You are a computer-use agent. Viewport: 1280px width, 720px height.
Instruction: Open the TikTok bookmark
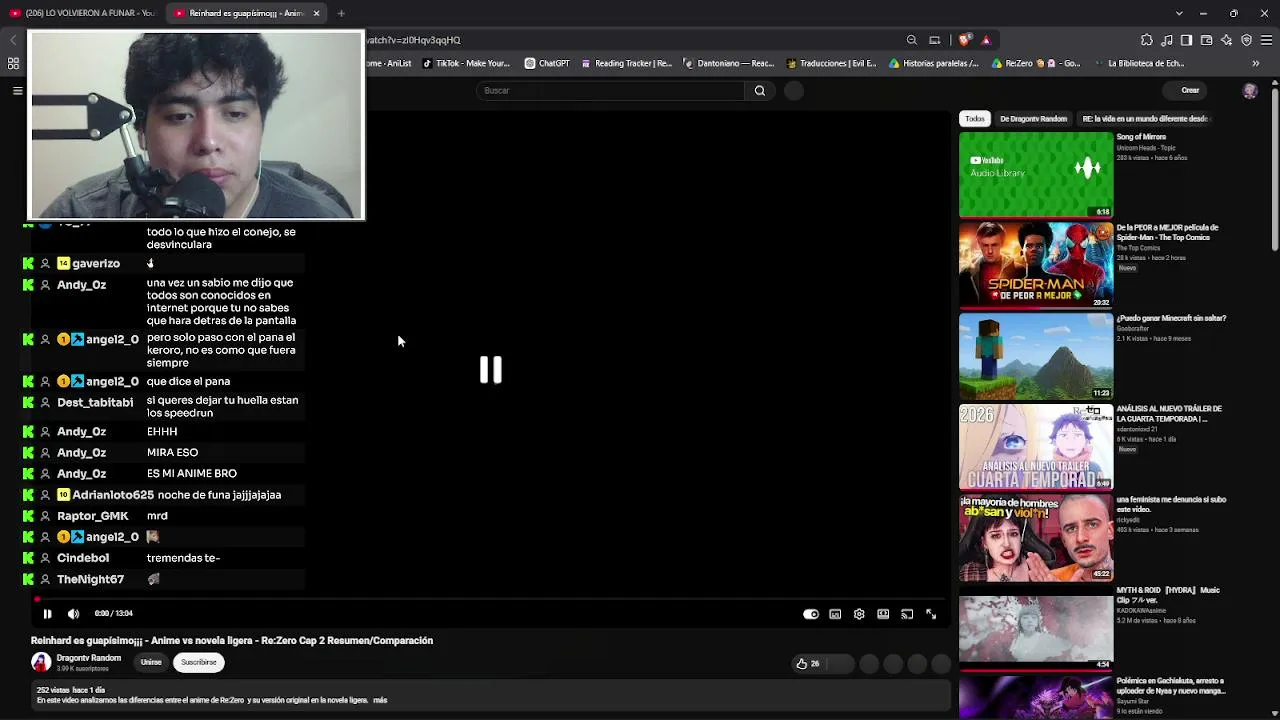coord(466,63)
